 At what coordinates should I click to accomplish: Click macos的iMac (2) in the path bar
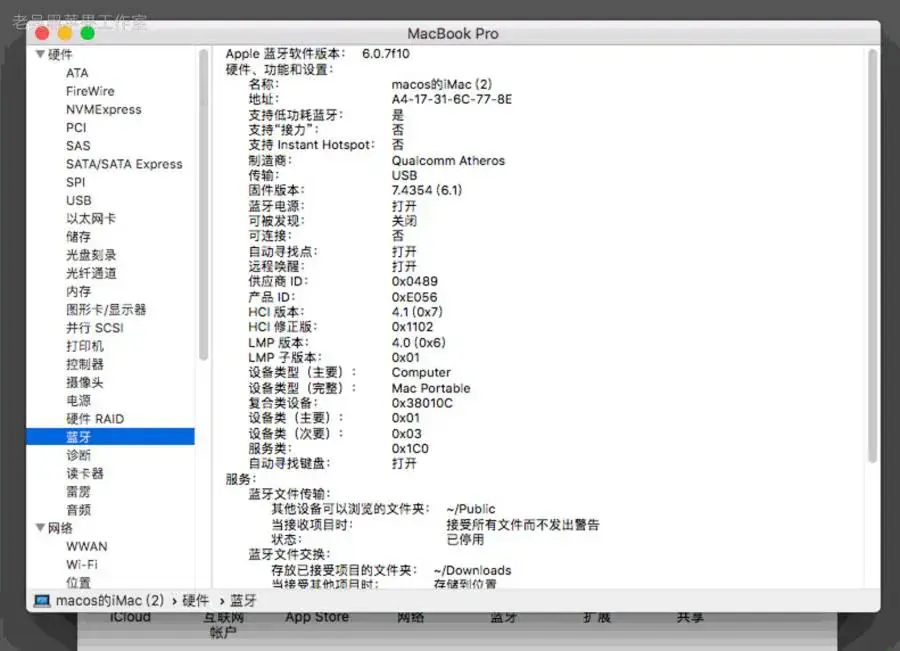(x=110, y=600)
